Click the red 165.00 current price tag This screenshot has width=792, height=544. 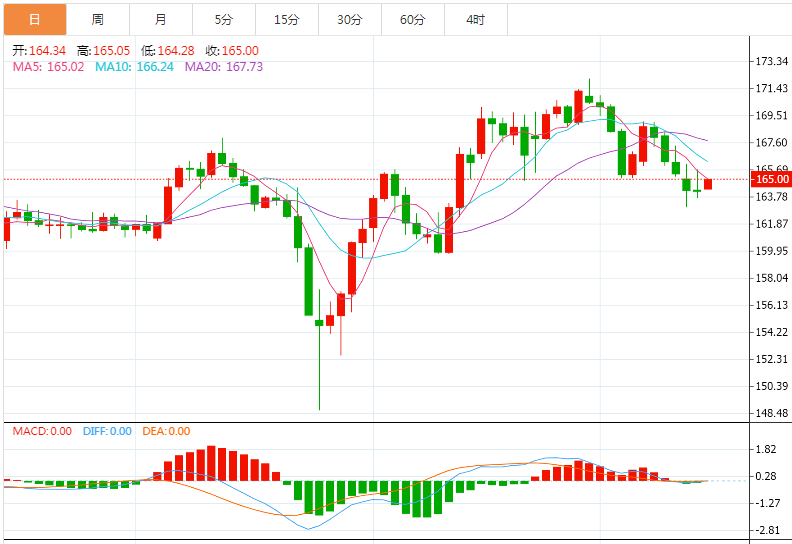point(771,179)
